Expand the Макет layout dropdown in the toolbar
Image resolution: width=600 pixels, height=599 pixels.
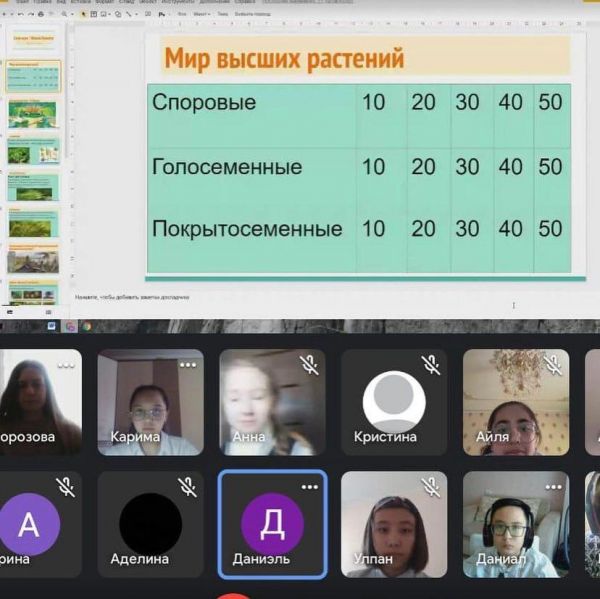(202, 14)
